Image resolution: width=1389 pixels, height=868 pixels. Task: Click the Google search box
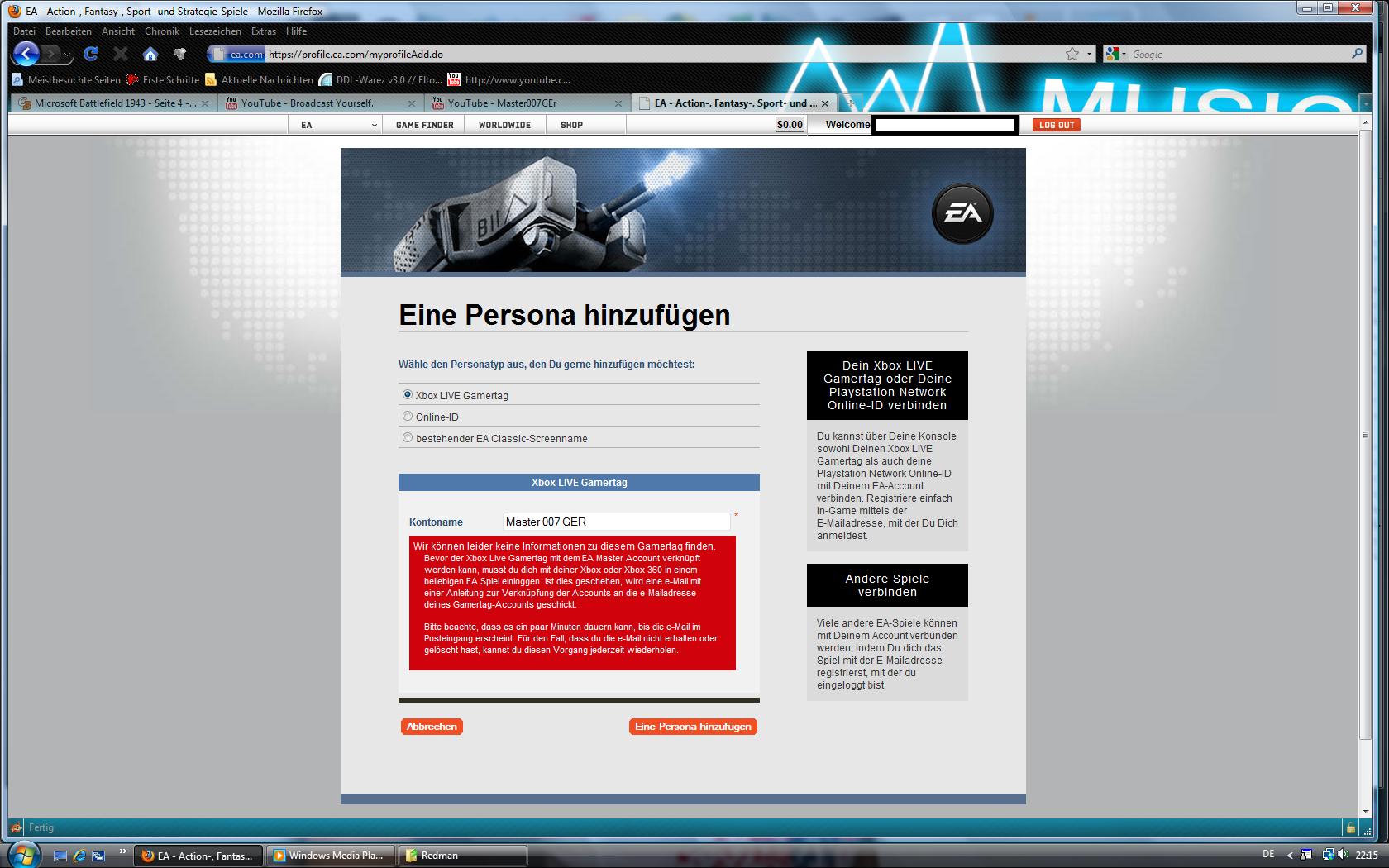pos(1239,55)
